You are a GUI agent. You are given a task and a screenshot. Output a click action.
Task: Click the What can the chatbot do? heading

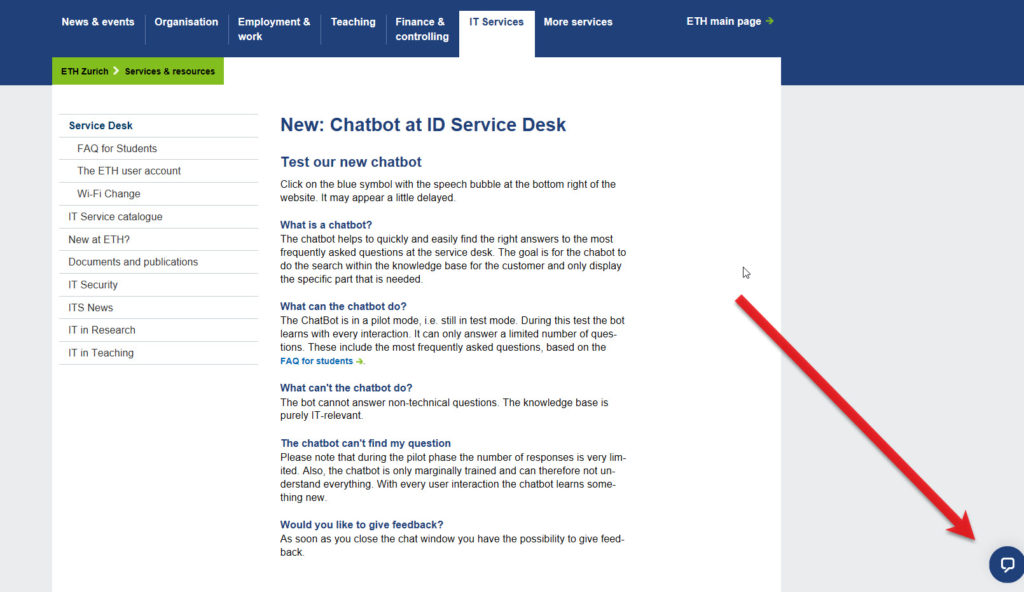pos(344,306)
